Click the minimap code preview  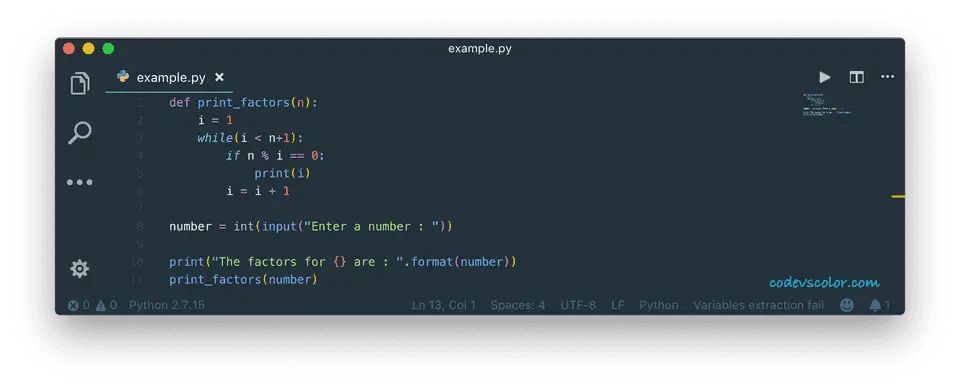828,104
